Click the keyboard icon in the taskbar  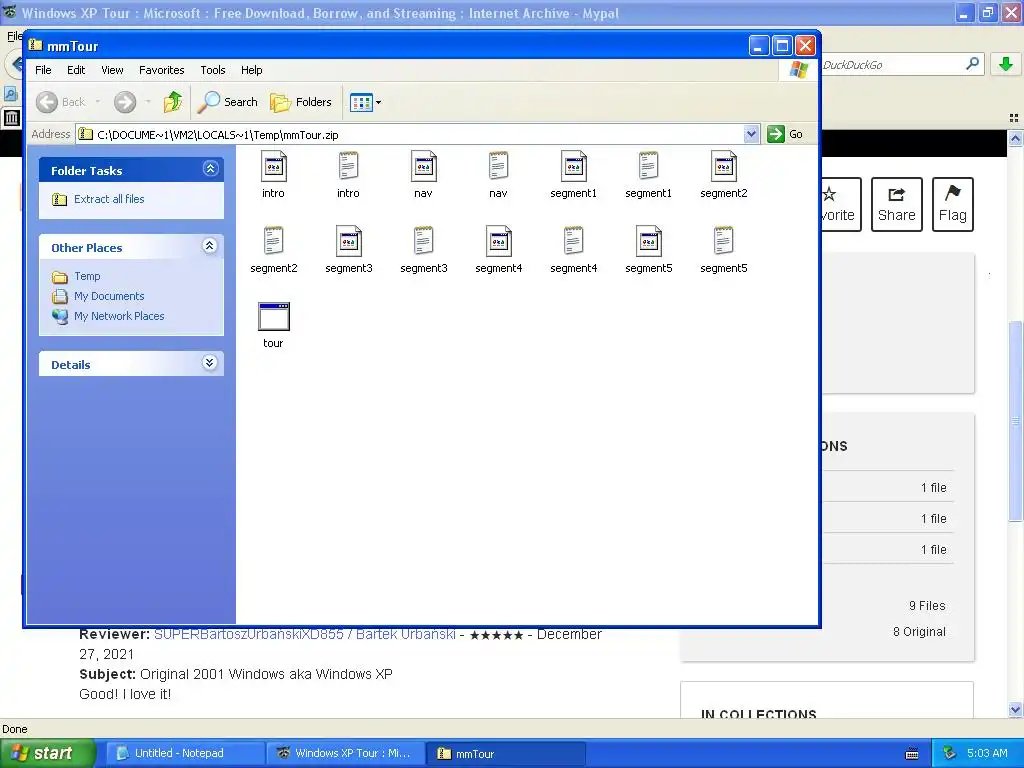click(x=912, y=754)
